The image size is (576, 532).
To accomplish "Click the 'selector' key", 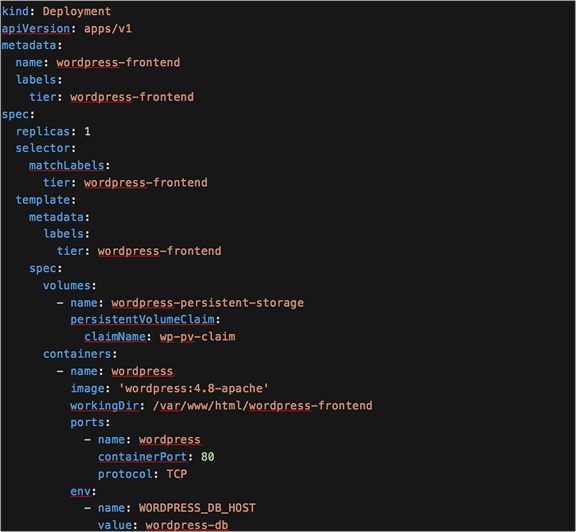I will (x=43, y=148).
